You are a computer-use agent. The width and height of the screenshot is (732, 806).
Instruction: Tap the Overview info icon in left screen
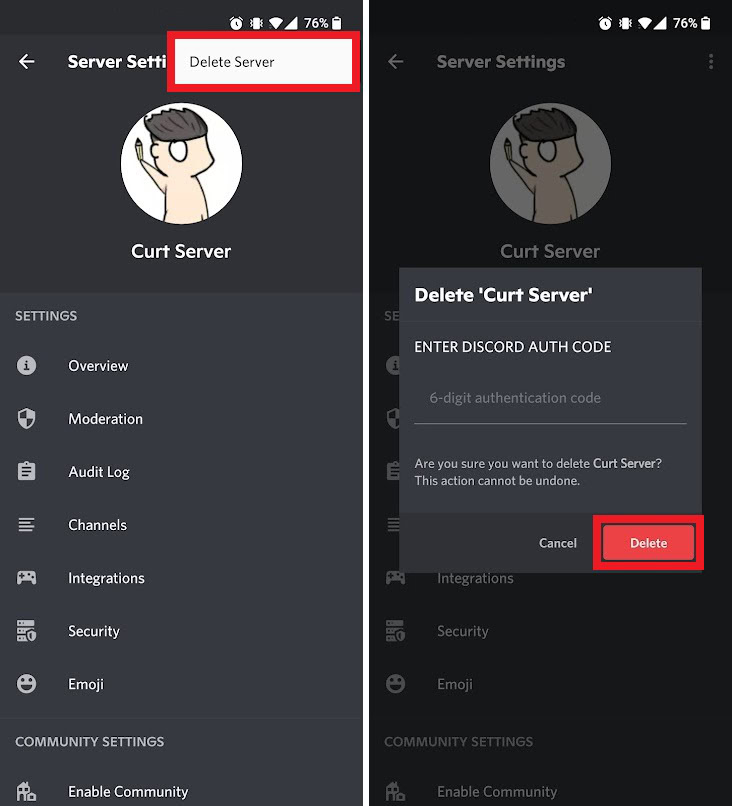point(27,365)
